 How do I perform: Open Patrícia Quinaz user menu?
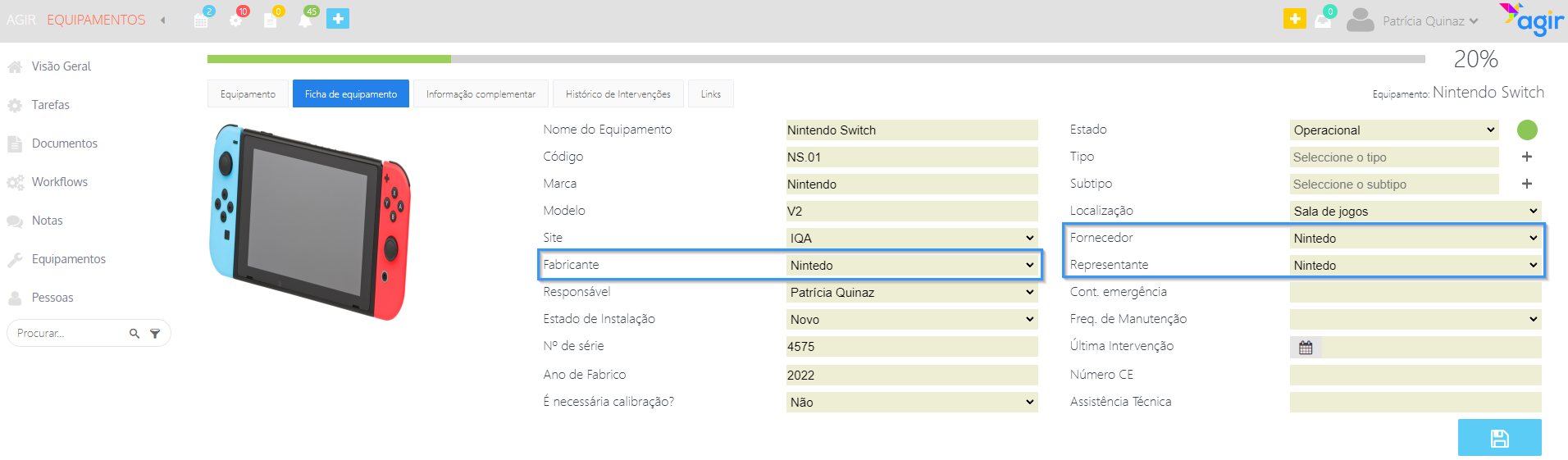point(1430,21)
